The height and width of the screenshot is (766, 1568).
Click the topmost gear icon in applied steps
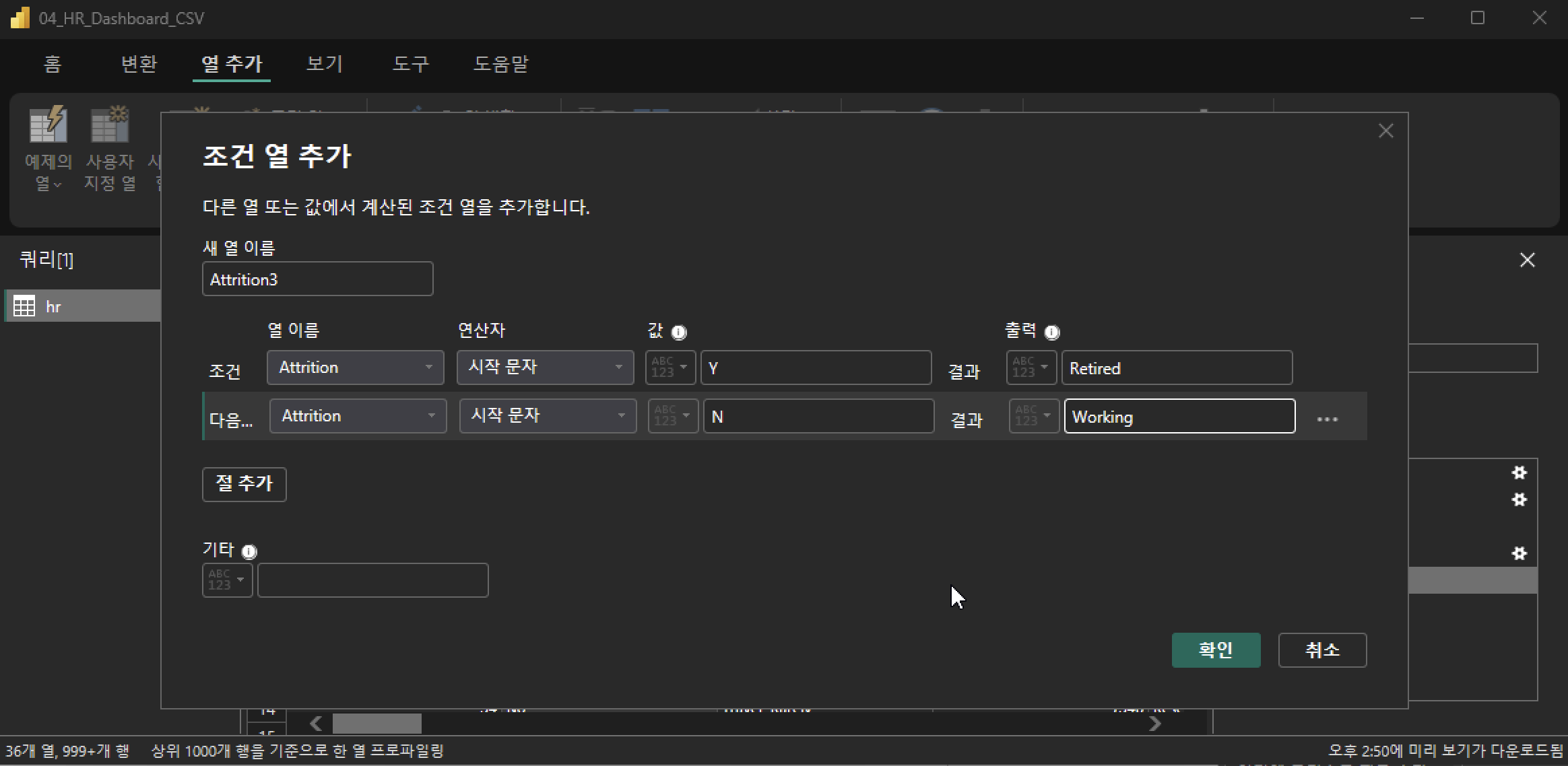tap(1519, 473)
